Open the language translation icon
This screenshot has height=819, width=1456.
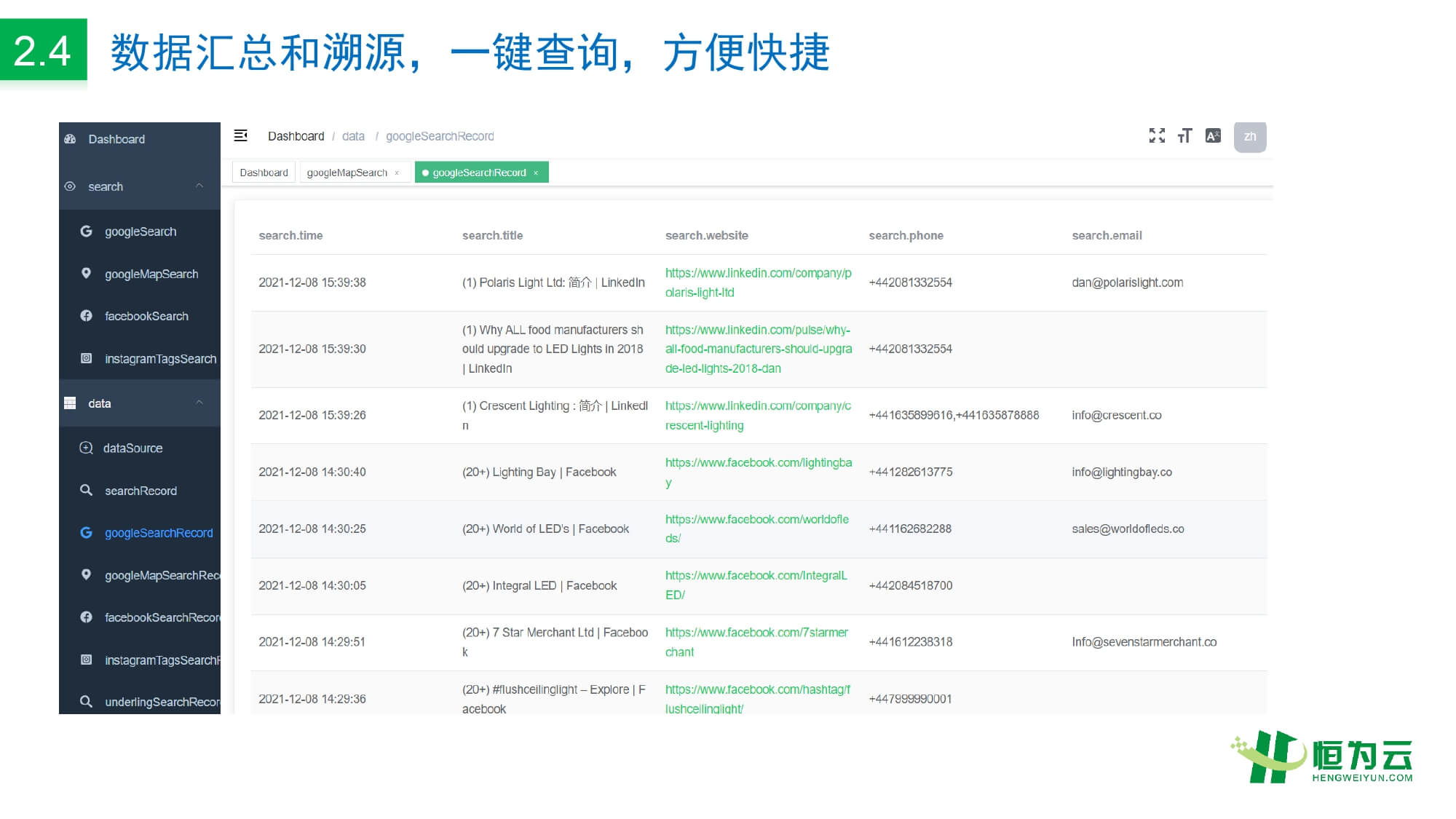(1213, 135)
